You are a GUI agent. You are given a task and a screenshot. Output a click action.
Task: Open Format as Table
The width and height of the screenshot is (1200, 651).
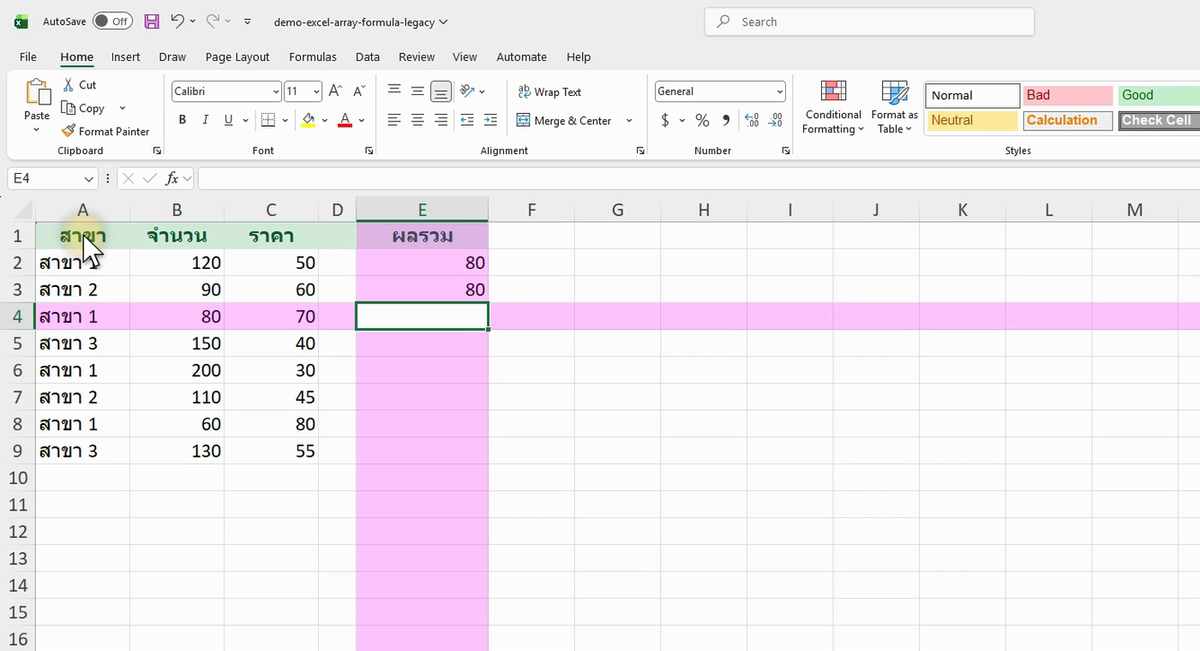894,107
